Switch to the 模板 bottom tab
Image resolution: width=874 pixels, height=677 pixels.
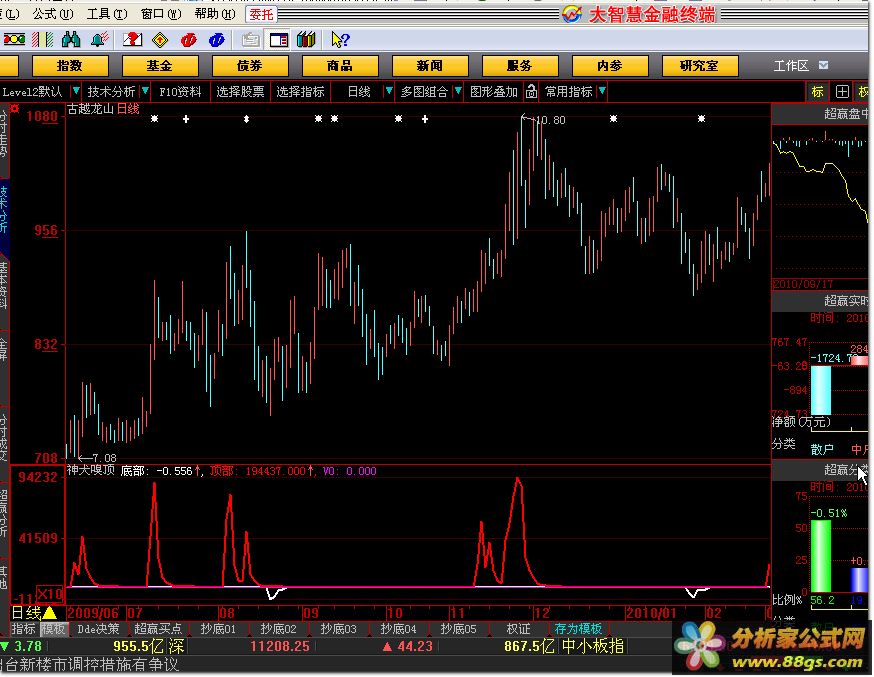pyautogui.click(x=54, y=629)
